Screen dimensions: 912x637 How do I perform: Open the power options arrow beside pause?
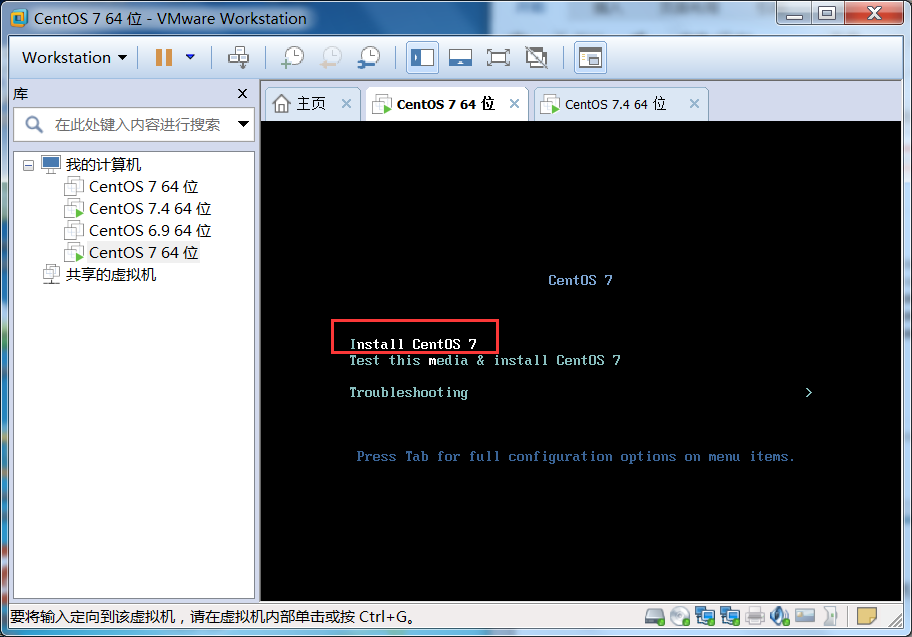tap(190, 57)
